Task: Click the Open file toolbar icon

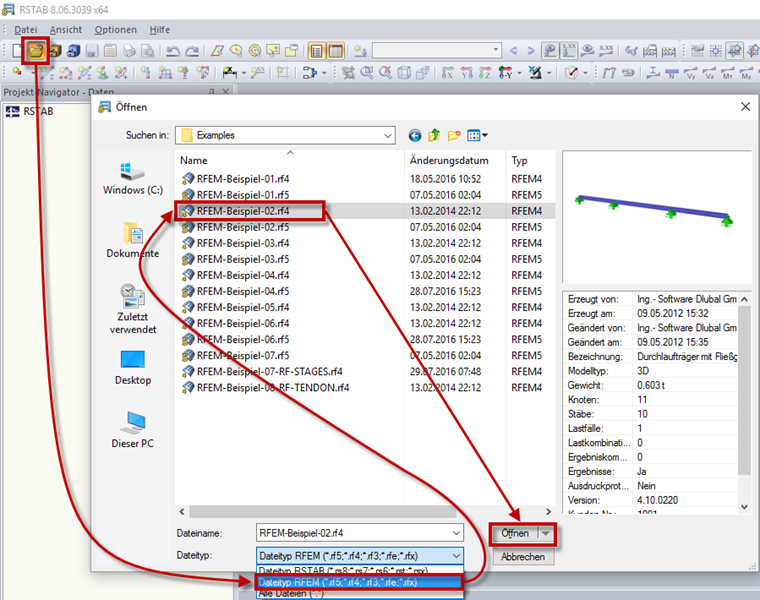Action: pyautogui.click(x=36, y=50)
